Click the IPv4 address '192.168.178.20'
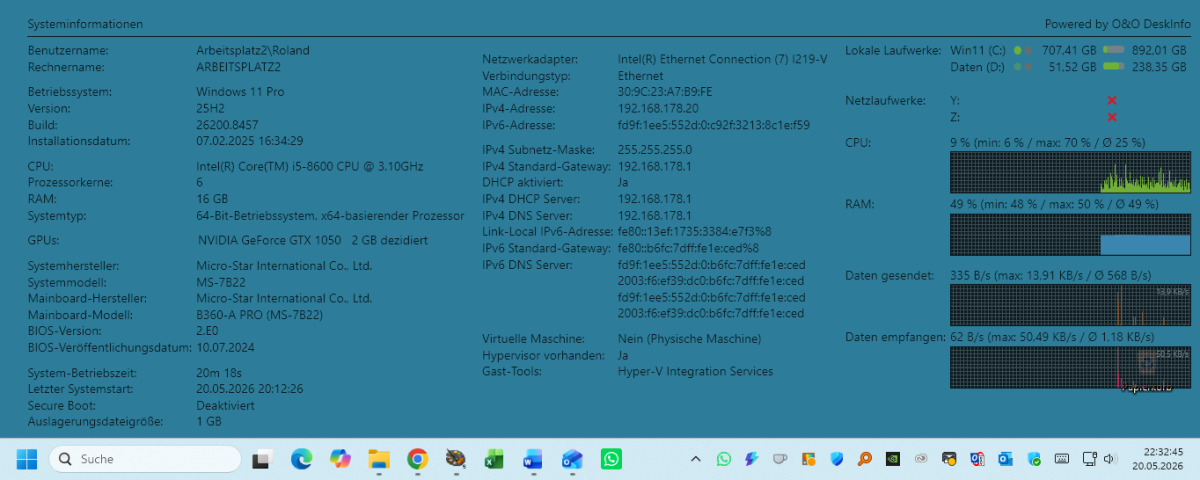1200x480 pixels. click(658, 108)
